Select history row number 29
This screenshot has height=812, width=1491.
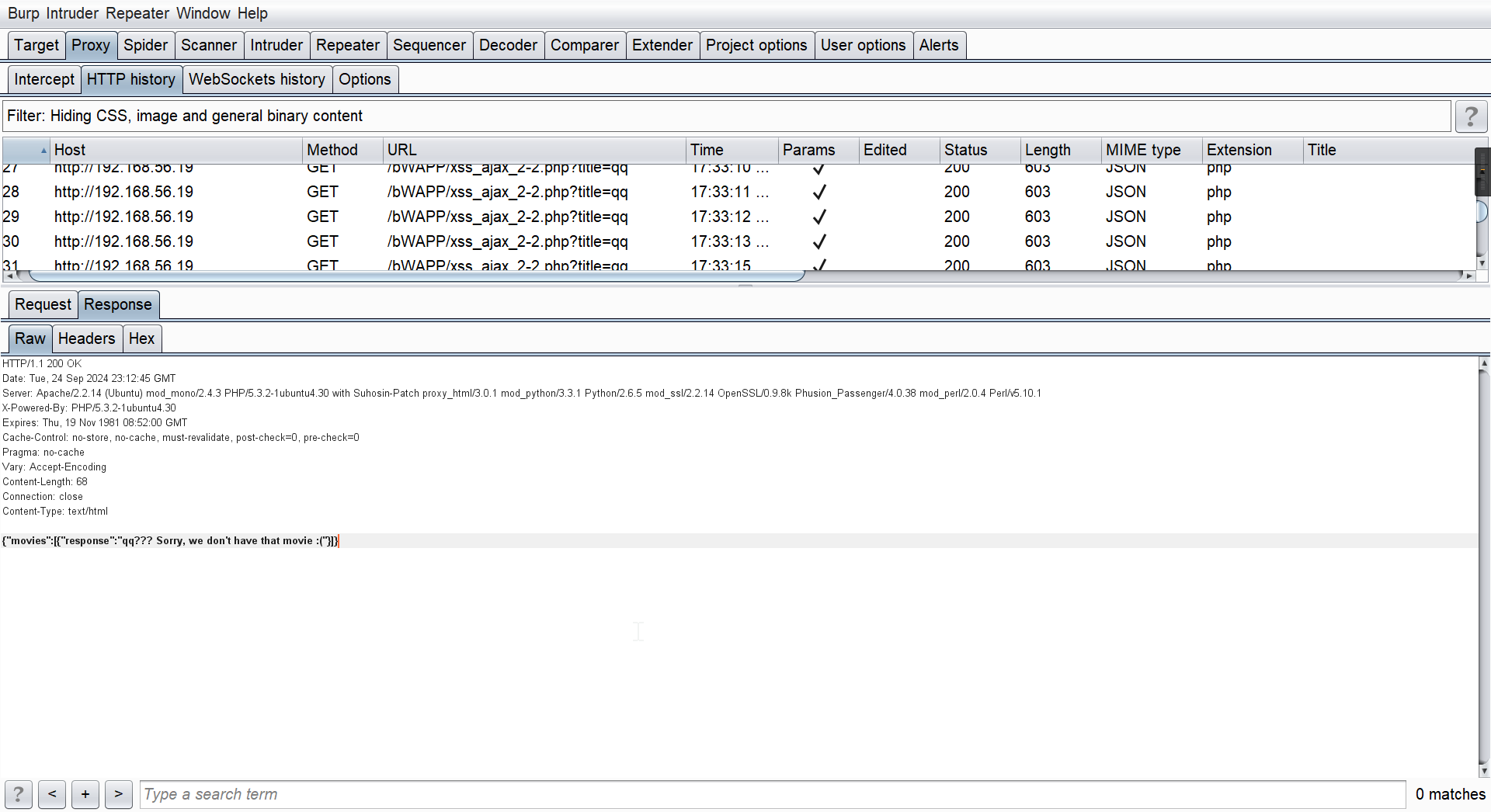click(x=311, y=217)
